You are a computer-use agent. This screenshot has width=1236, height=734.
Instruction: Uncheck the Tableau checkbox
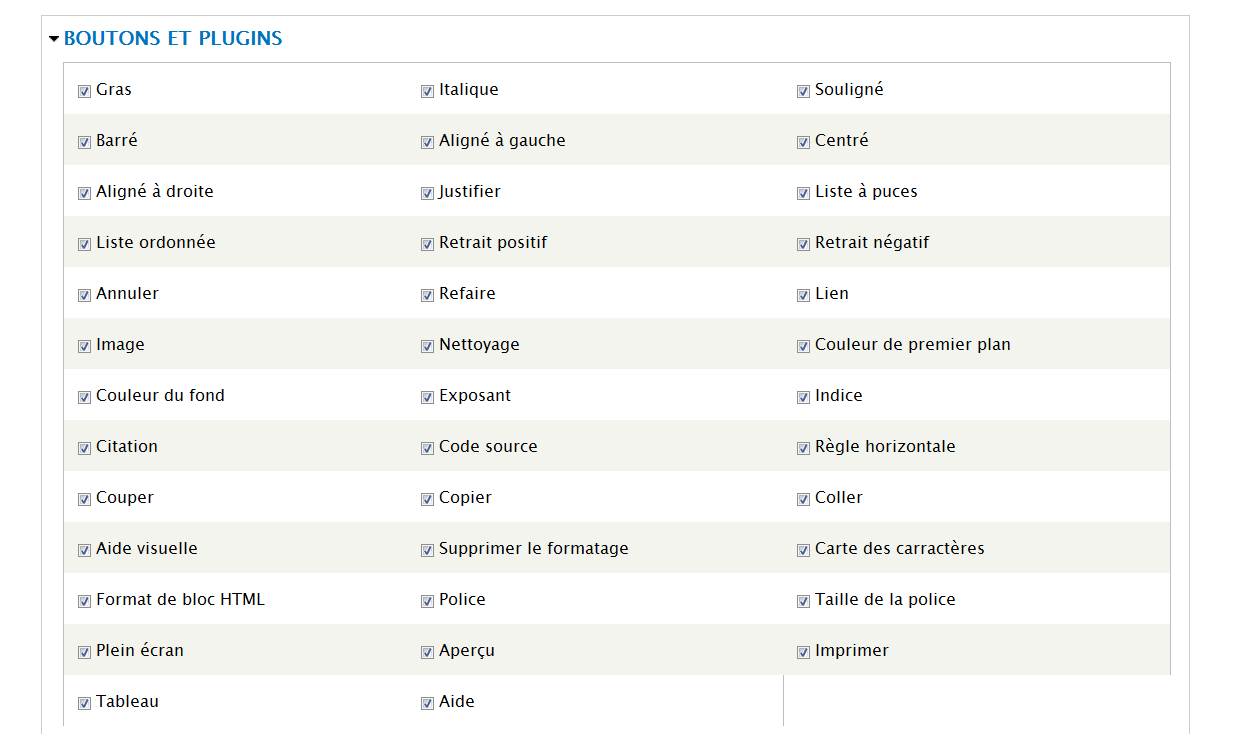tap(85, 703)
